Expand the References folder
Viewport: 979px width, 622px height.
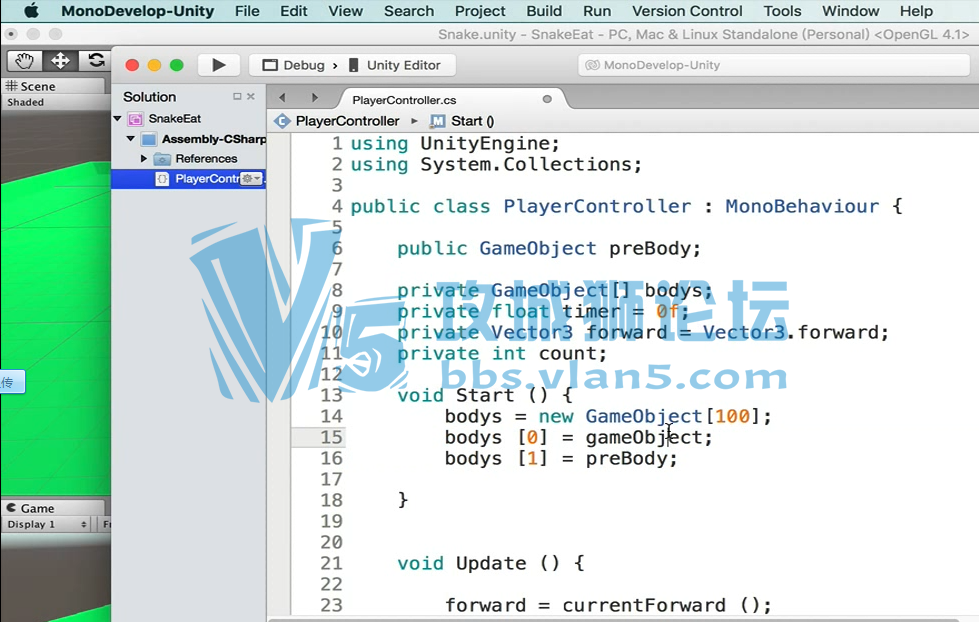(x=144, y=159)
